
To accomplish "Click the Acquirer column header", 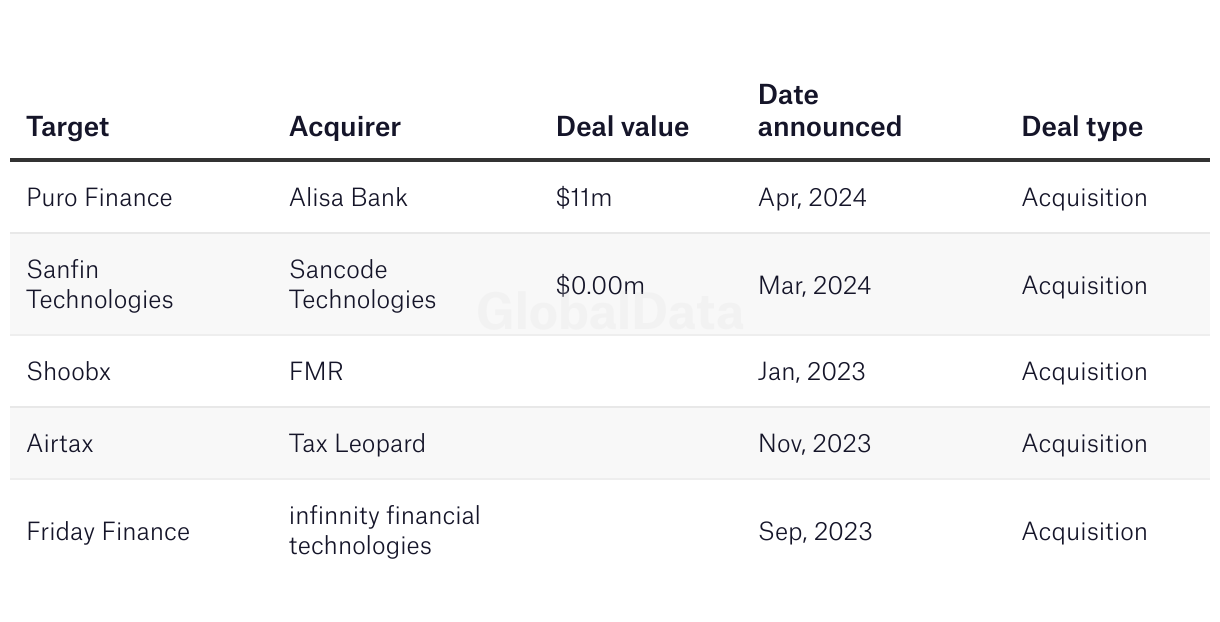I will click(345, 127).
